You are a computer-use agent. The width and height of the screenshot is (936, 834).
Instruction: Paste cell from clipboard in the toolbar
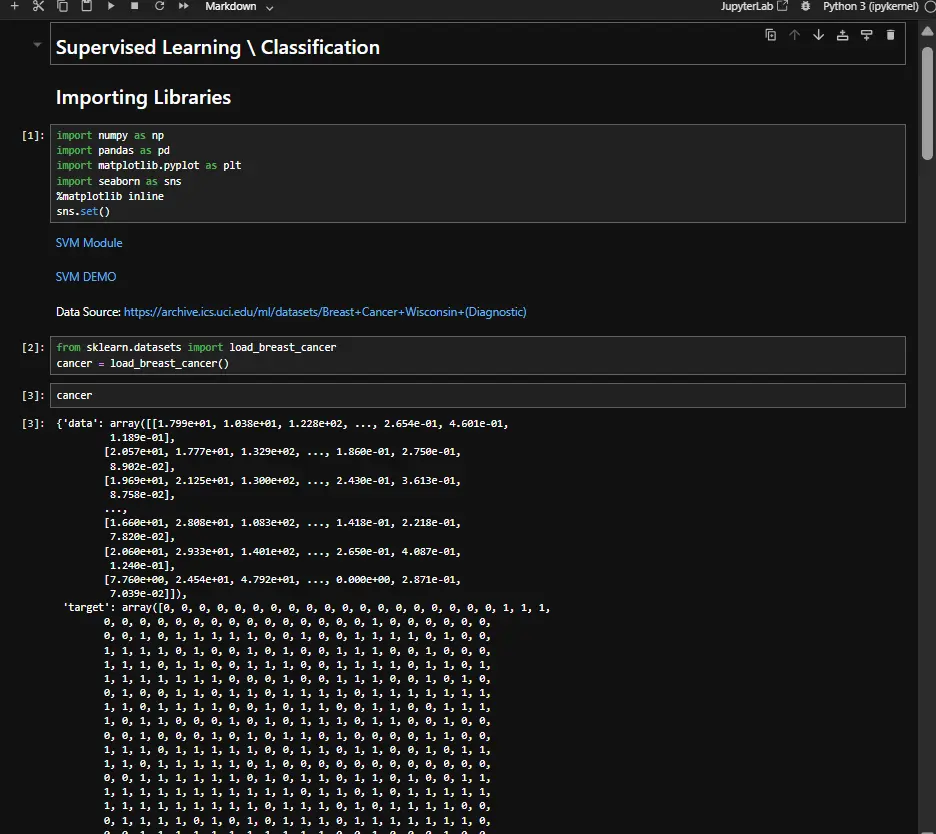[86, 6]
